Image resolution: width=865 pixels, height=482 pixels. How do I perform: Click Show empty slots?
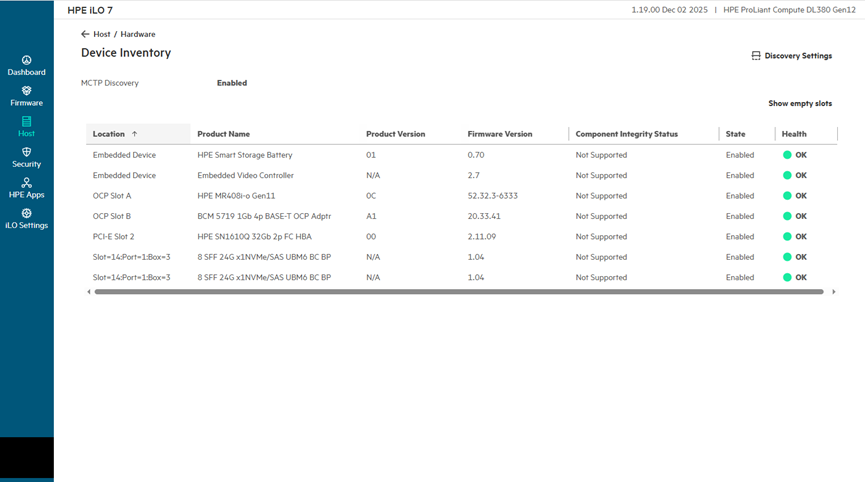click(799, 103)
